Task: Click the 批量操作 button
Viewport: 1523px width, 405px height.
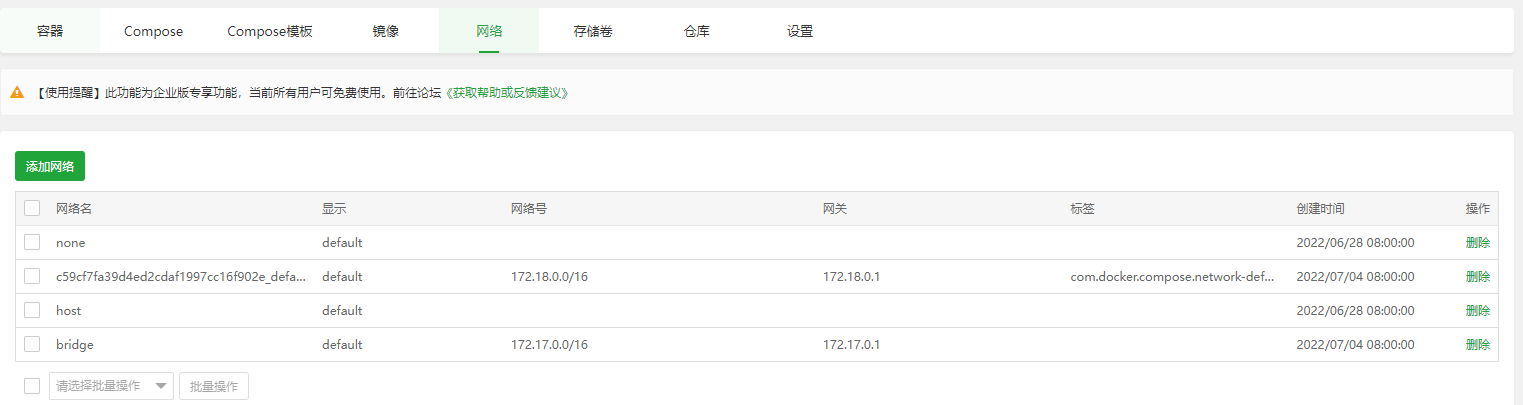Action: tap(214, 387)
